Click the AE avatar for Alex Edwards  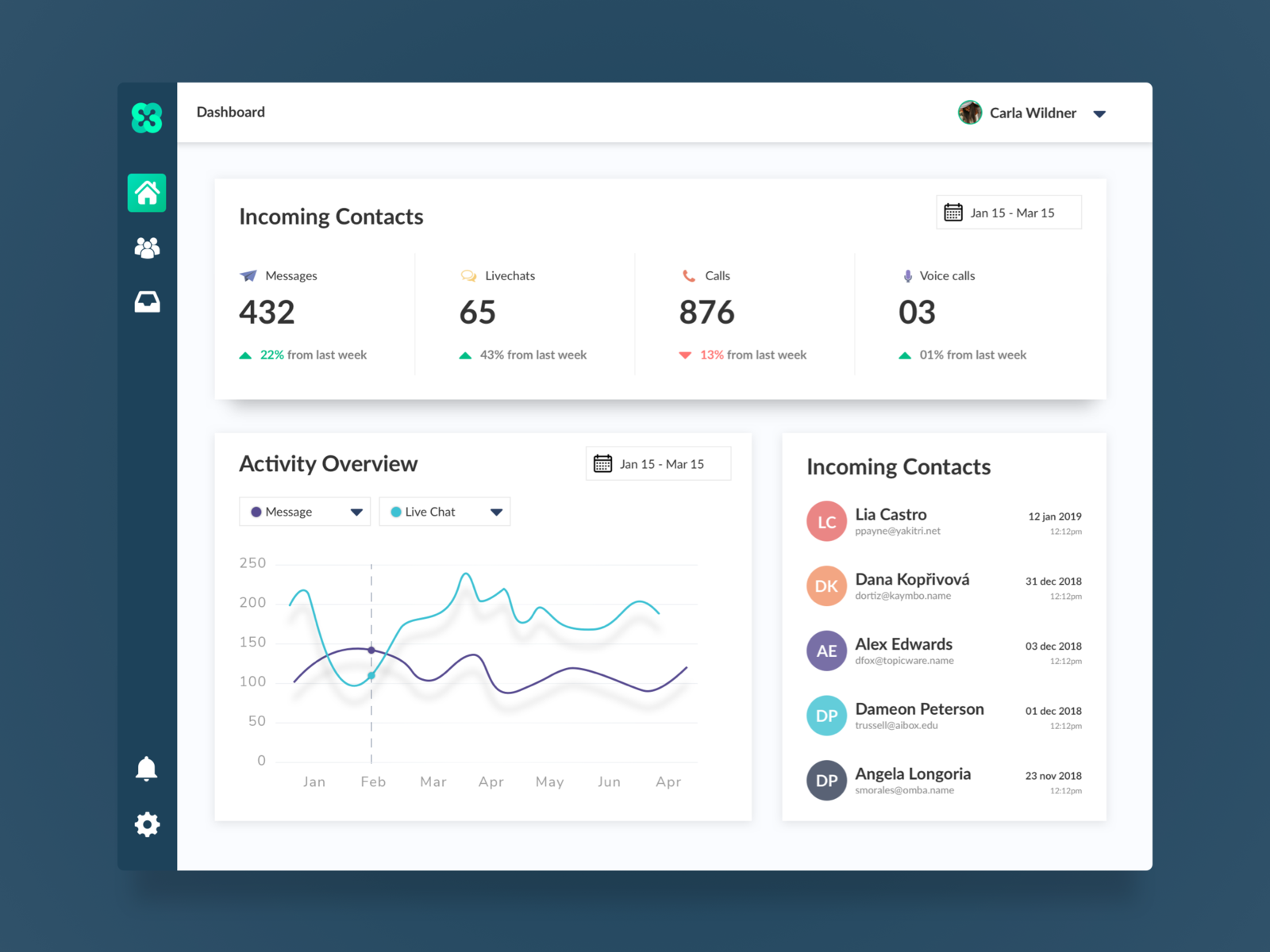826,651
